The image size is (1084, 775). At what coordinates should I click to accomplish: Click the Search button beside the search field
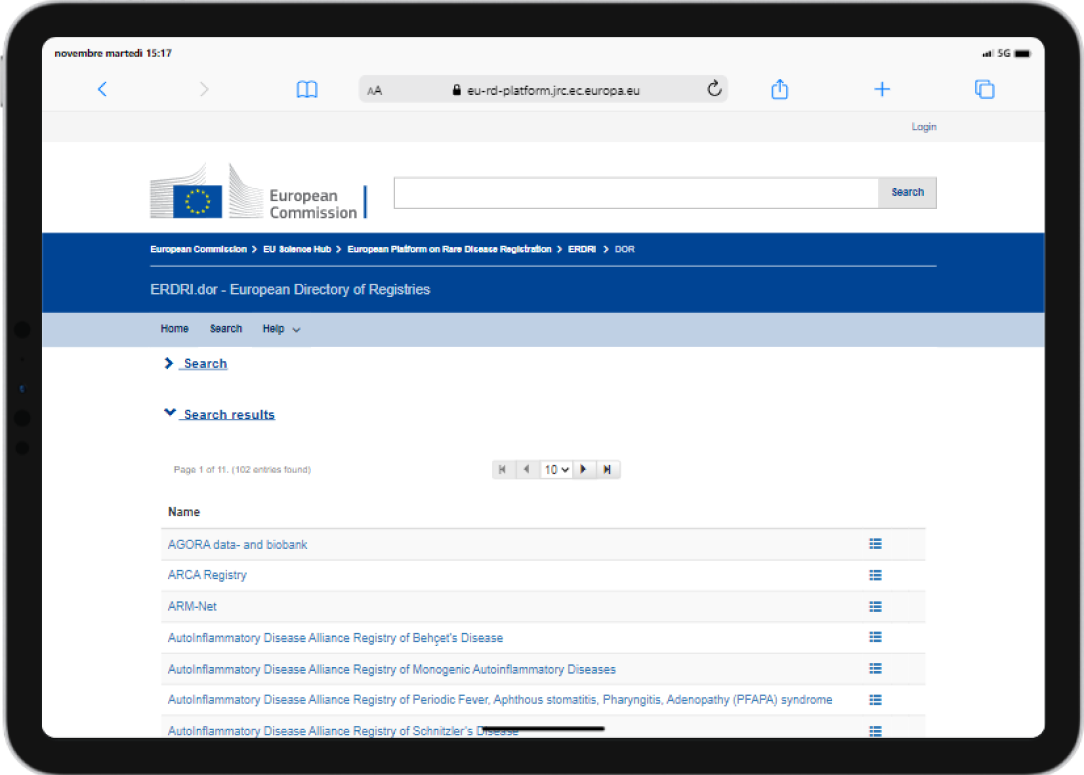click(x=907, y=192)
